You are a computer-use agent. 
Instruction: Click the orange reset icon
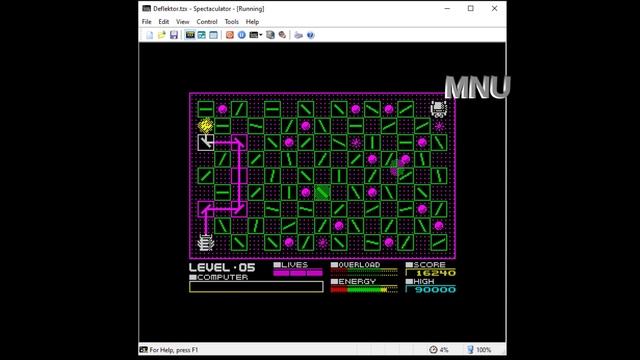click(x=230, y=35)
